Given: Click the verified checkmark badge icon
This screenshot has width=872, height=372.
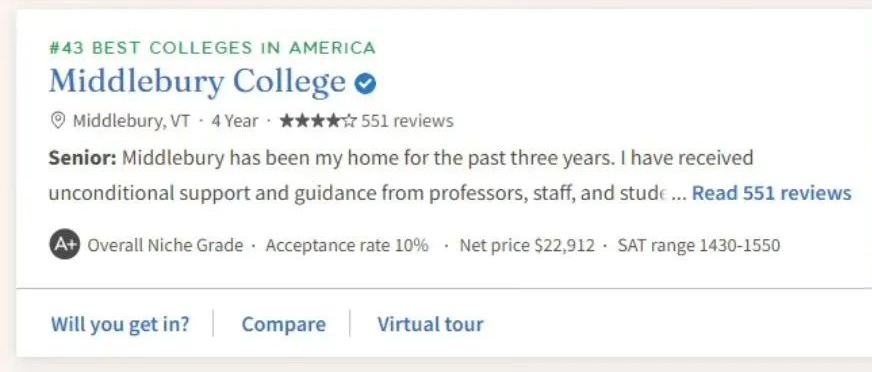Looking at the screenshot, I should point(365,84).
